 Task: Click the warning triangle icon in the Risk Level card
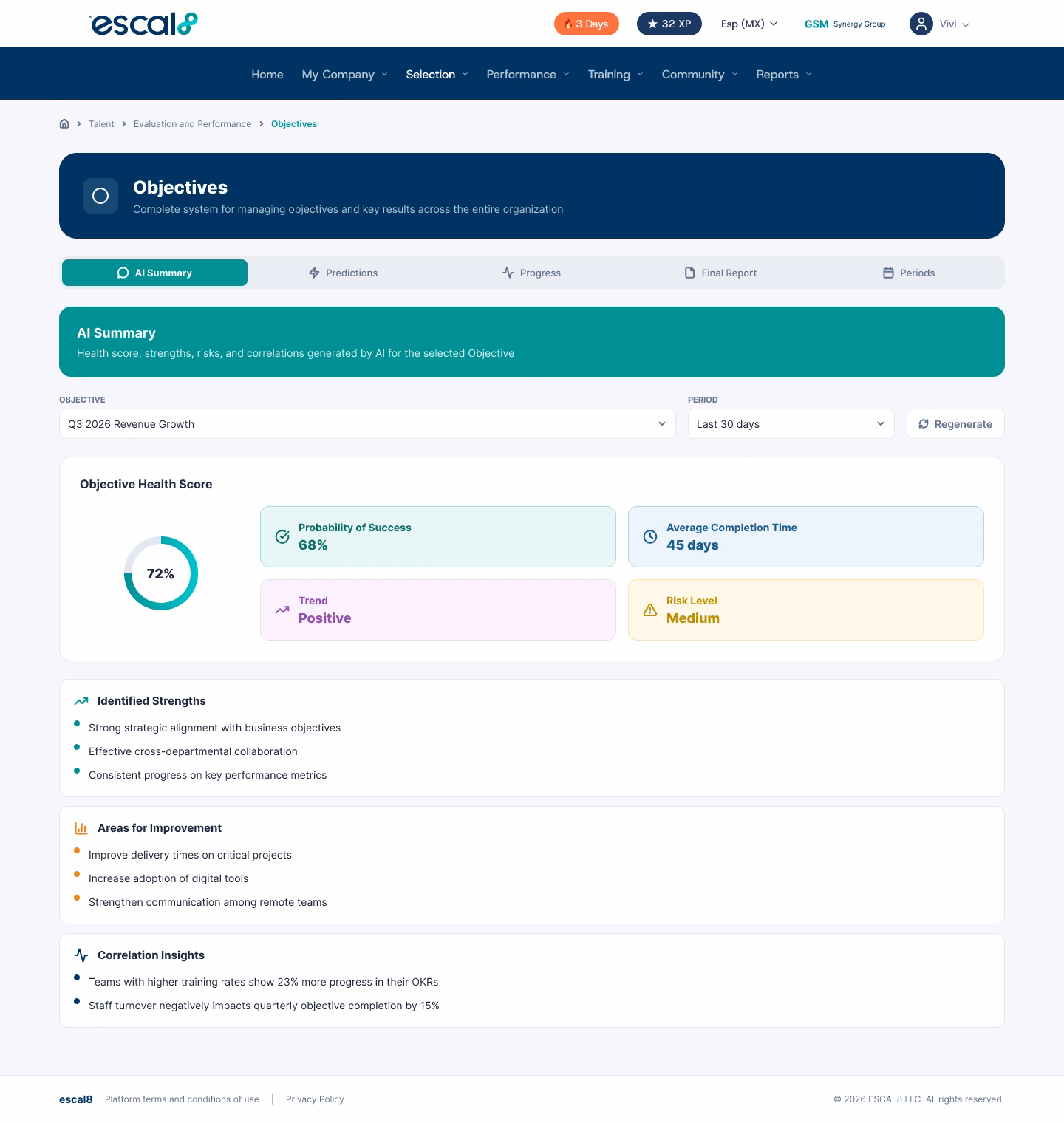pos(650,610)
